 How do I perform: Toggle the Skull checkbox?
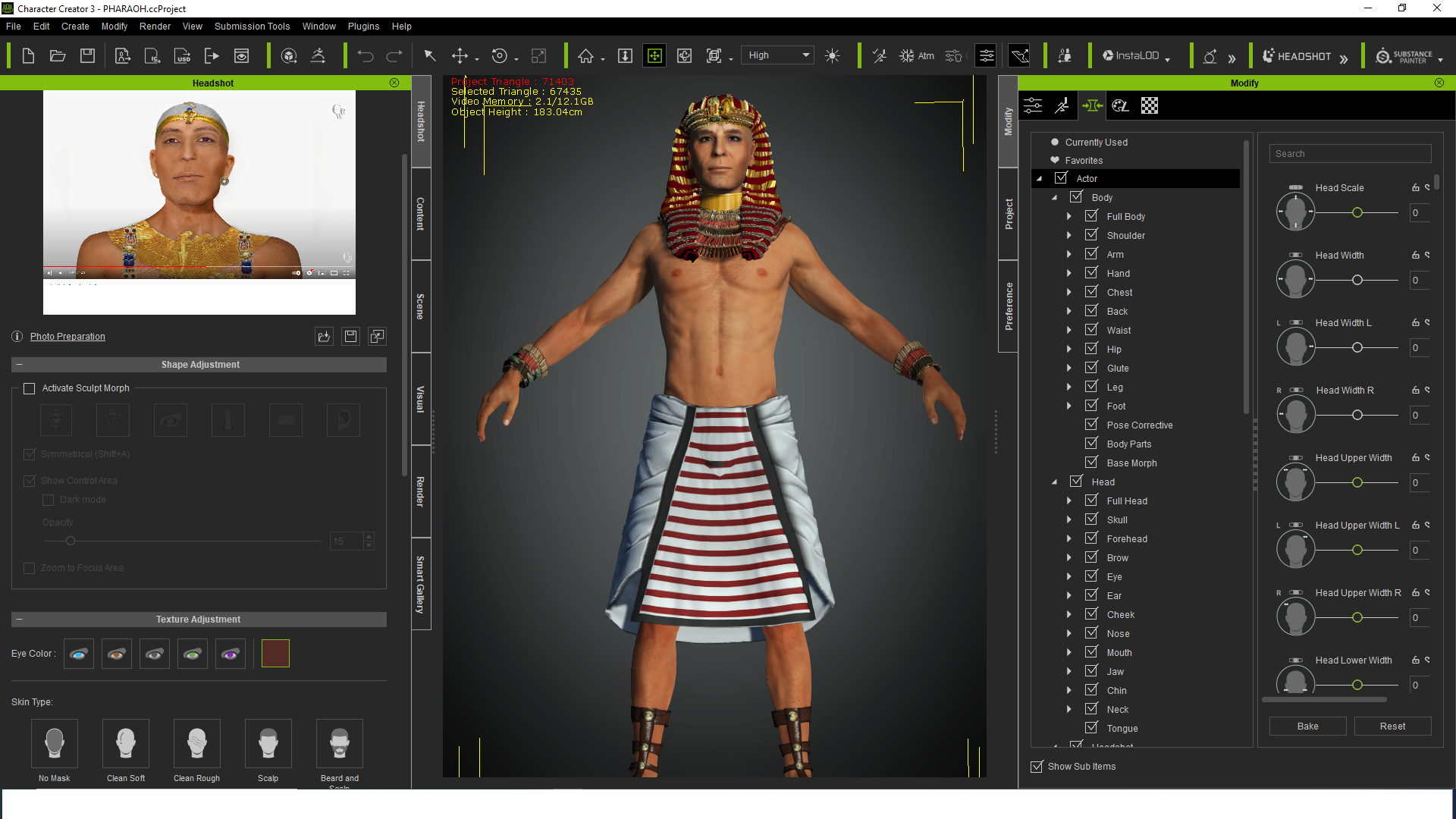(1091, 519)
